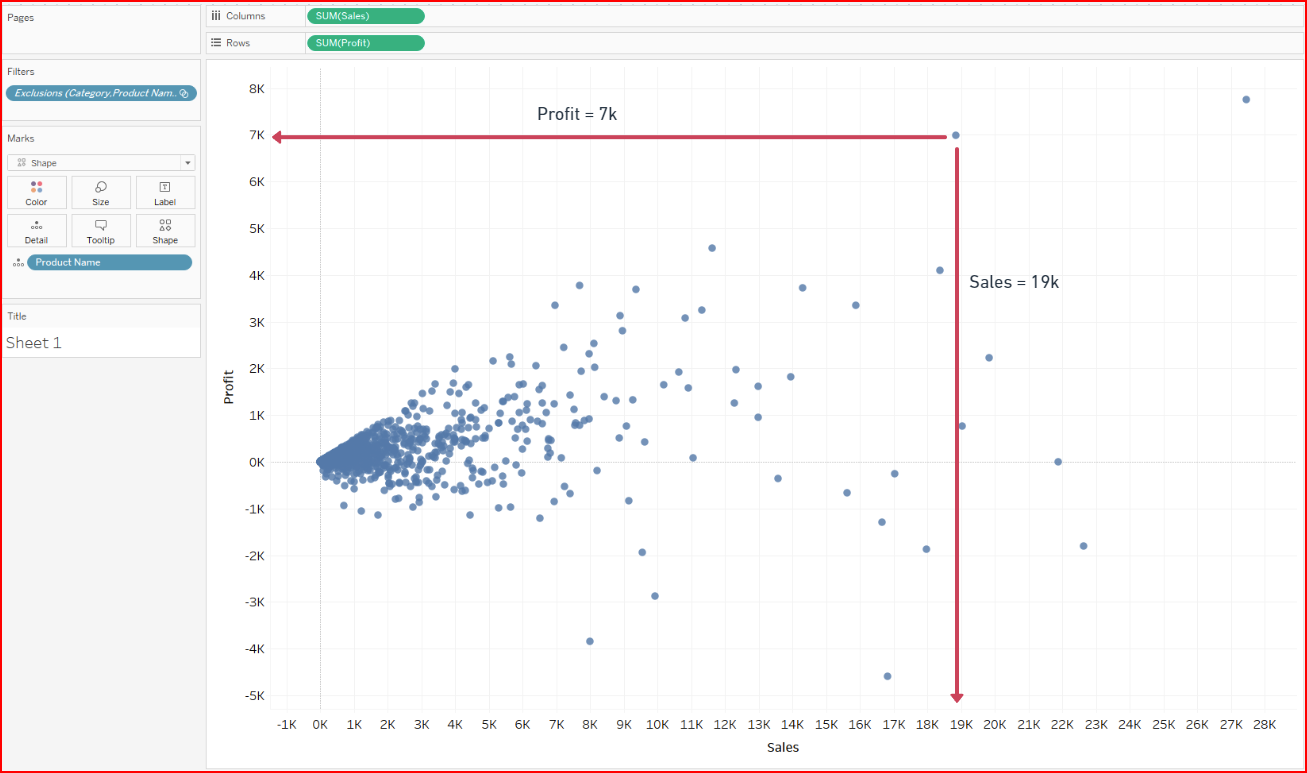Open the mark type dropdown showing Shape
Screen dimensions: 1307x773
click(x=187, y=162)
